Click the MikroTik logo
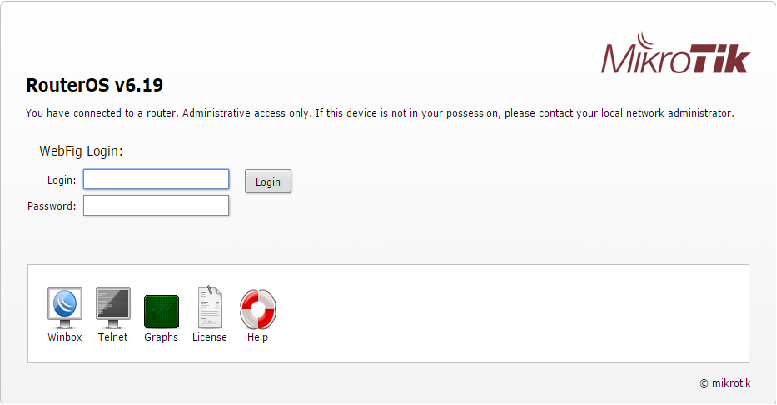This screenshot has height=405, width=777. pos(675,53)
